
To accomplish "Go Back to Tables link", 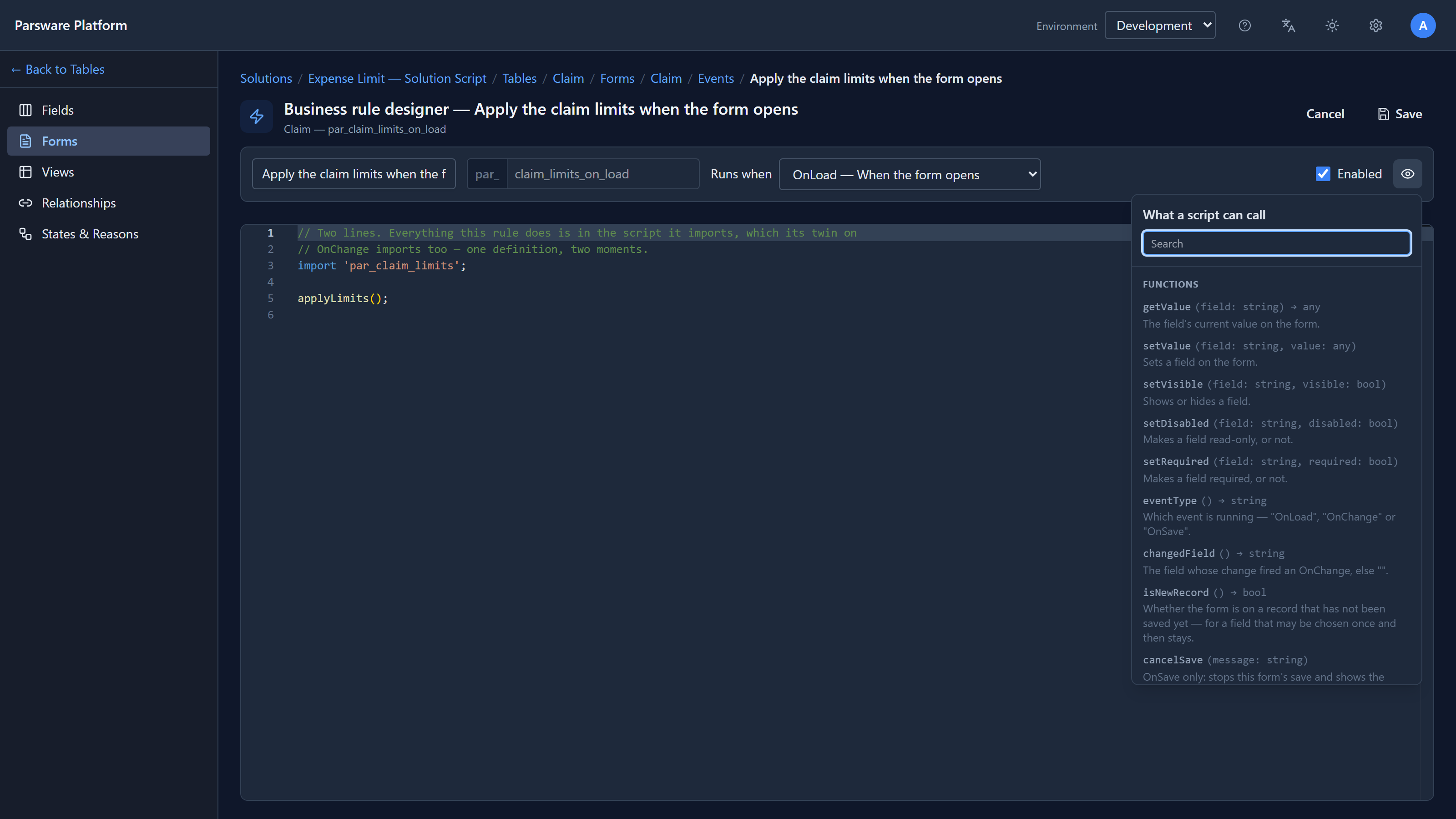I will pyautogui.click(x=58, y=70).
